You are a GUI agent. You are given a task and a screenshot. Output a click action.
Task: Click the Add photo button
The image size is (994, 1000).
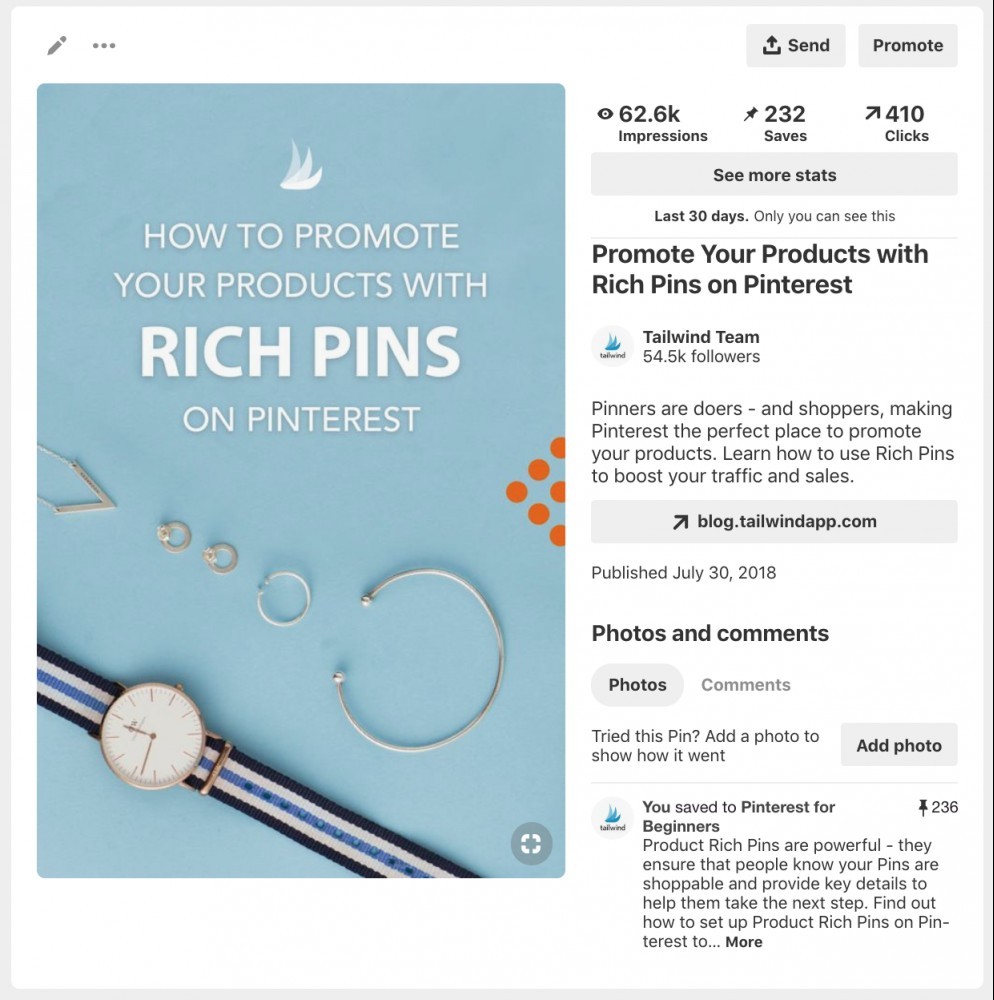tap(898, 745)
